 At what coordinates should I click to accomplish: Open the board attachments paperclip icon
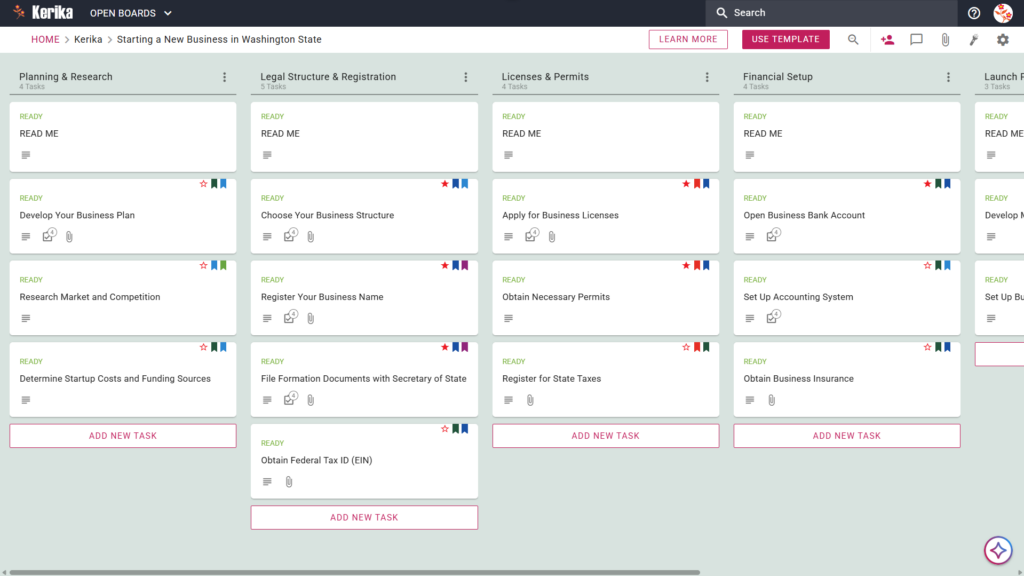(945, 40)
